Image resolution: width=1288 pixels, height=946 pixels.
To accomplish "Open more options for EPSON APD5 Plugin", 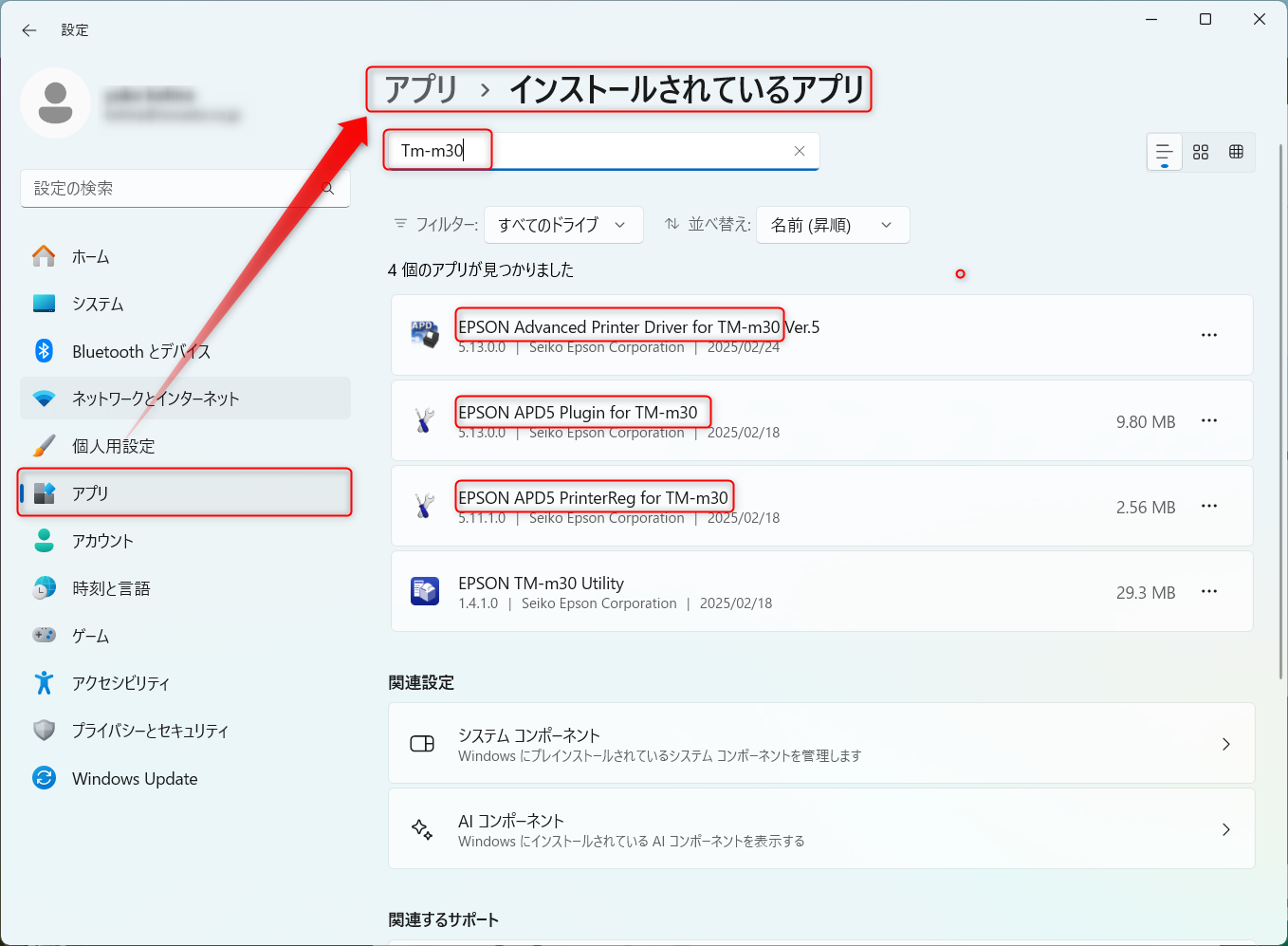I will coord(1209,420).
